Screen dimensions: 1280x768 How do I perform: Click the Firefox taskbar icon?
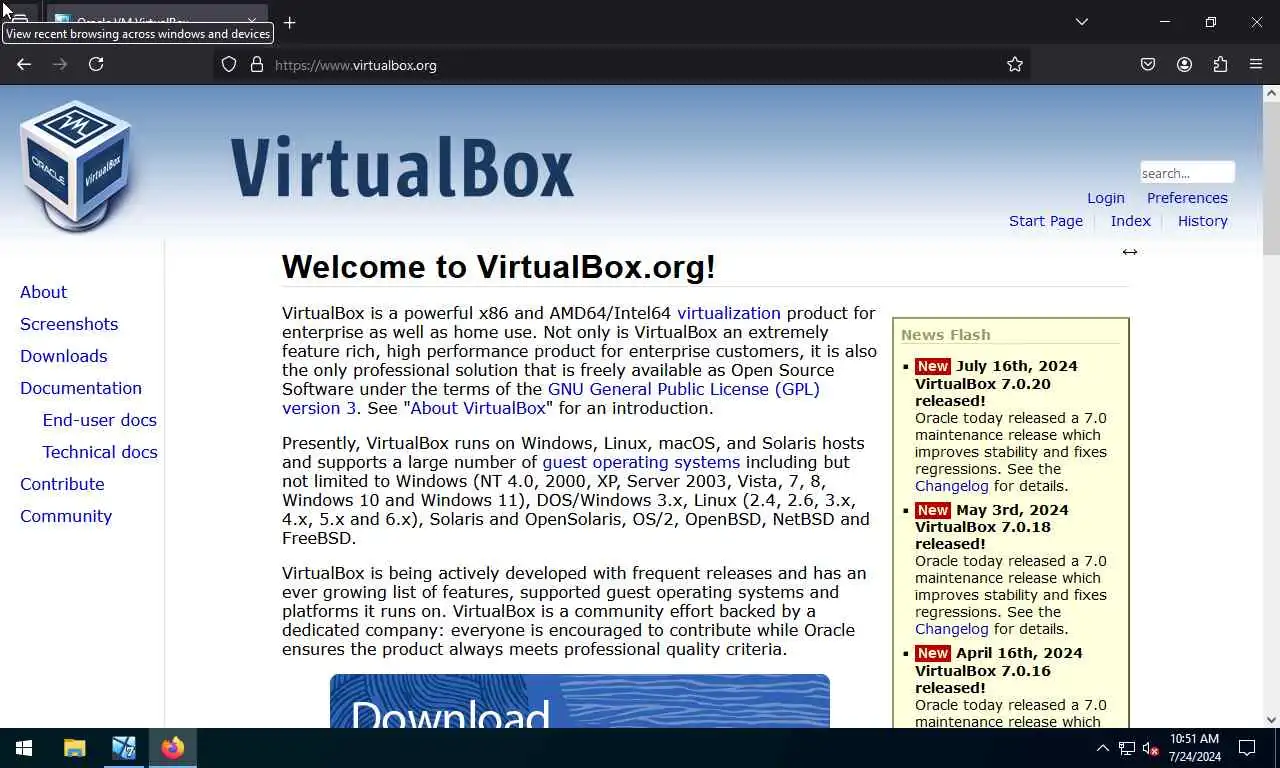pos(173,748)
